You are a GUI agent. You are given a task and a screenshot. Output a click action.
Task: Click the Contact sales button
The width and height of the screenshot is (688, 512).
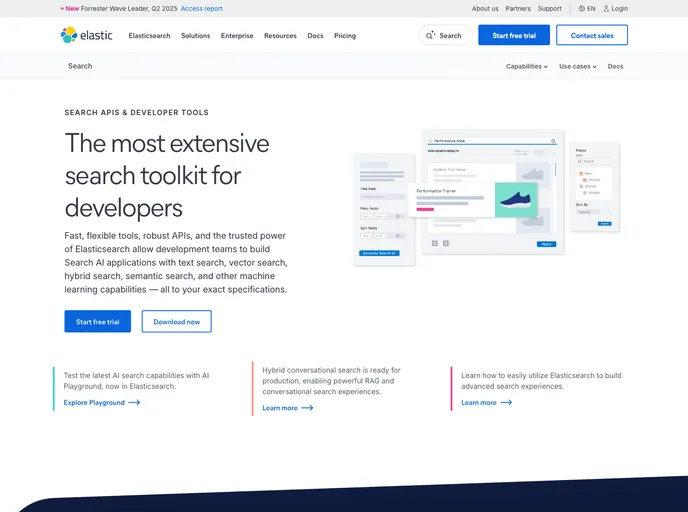point(592,35)
